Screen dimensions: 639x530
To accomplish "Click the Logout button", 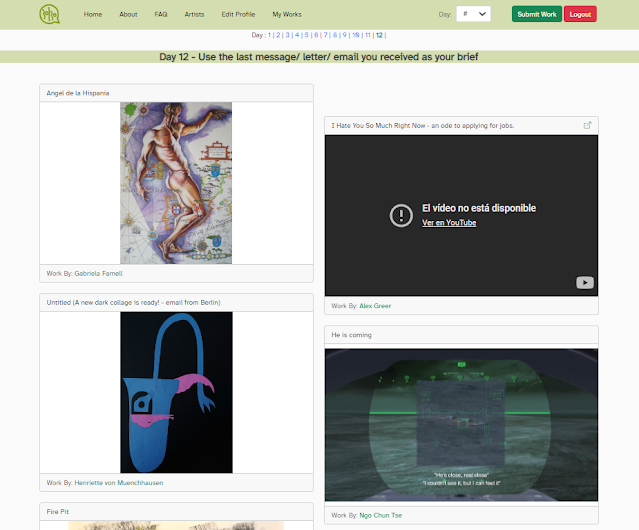I will (x=580, y=14).
